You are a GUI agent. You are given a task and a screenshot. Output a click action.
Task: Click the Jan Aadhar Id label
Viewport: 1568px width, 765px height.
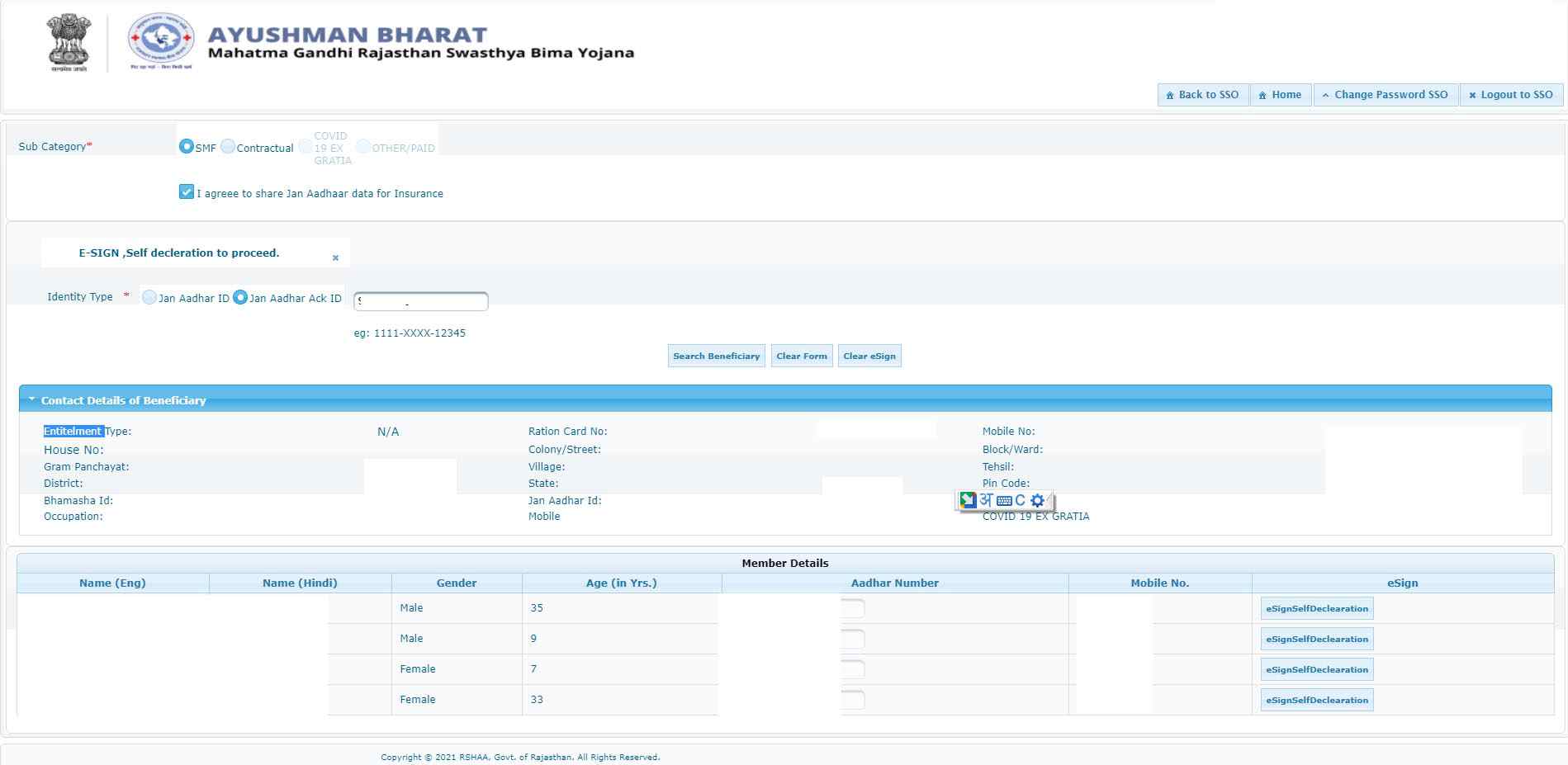coord(565,501)
